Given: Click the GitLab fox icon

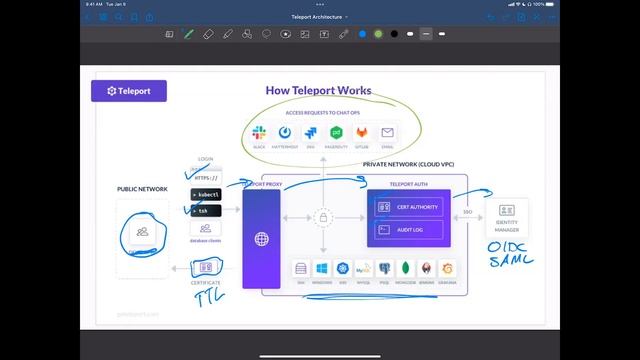Looking at the screenshot, I should (362, 133).
